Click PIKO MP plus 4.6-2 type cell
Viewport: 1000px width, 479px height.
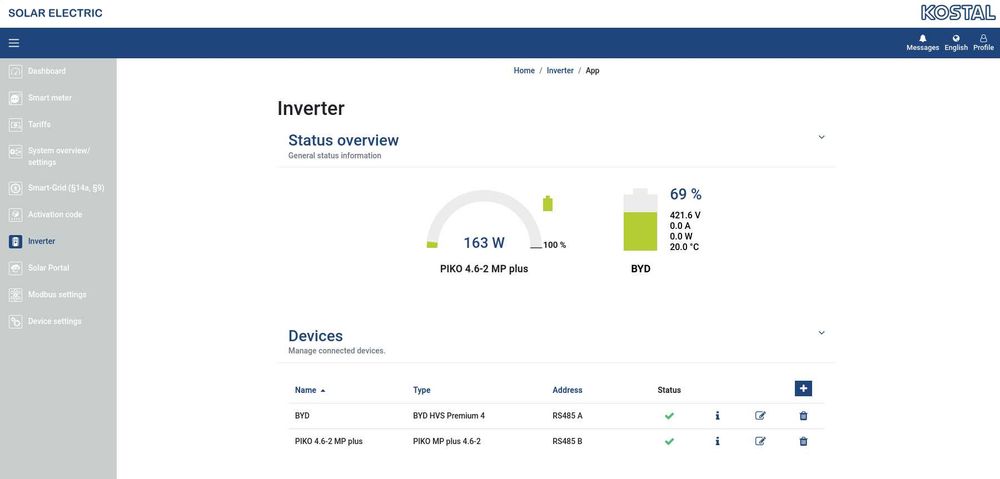pyautogui.click(x=446, y=441)
